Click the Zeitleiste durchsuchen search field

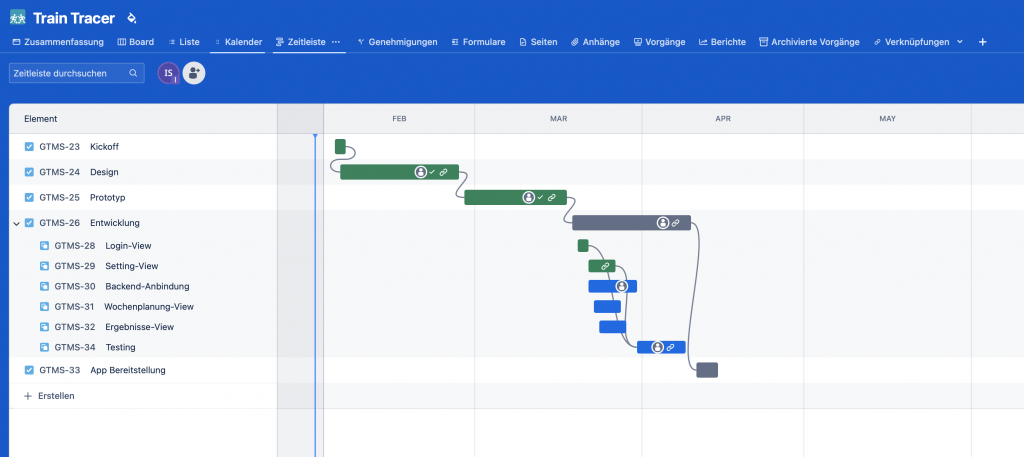70,73
